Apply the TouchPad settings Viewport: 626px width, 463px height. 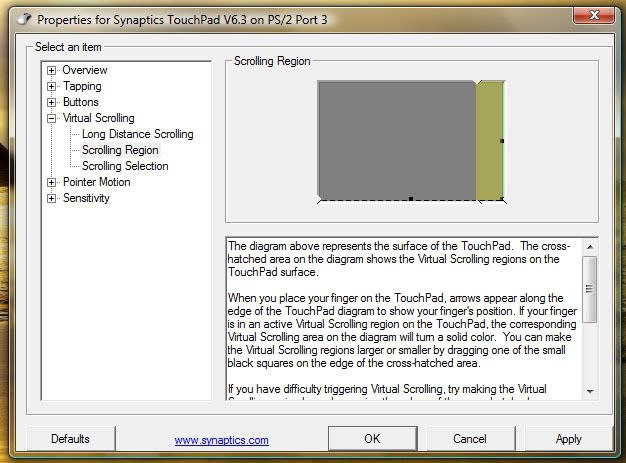point(569,439)
